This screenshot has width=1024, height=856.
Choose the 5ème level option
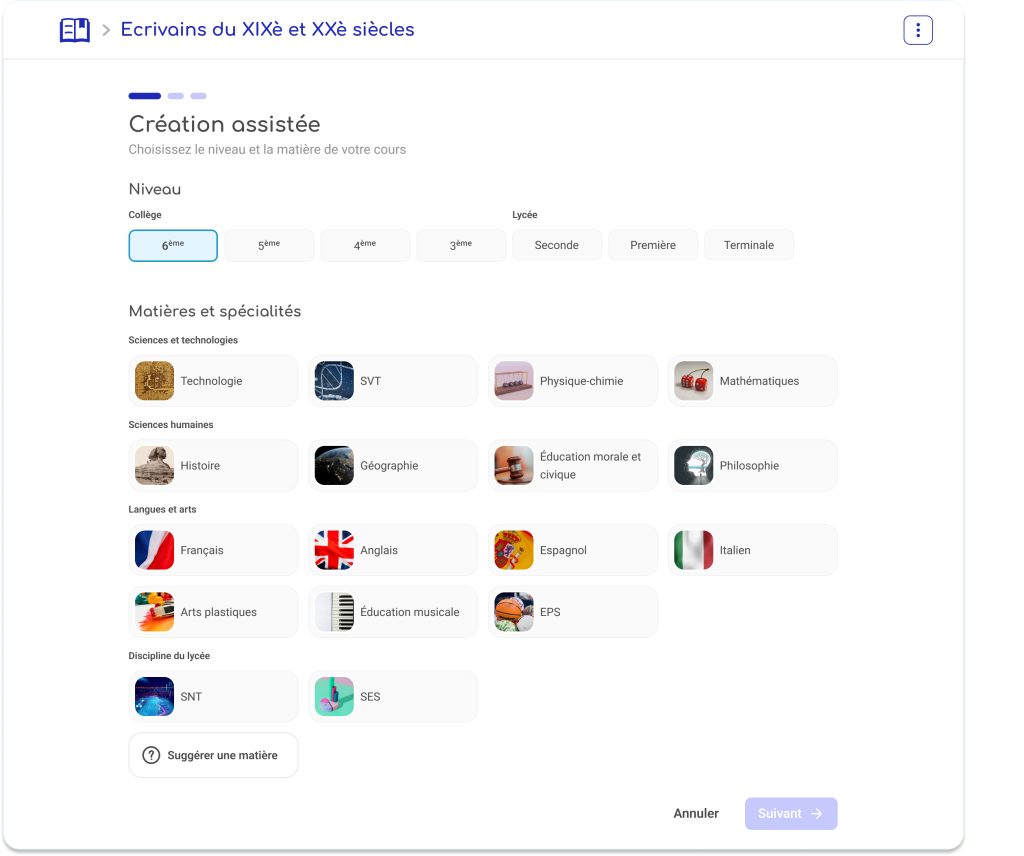pyautogui.click(x=269, y=245)
